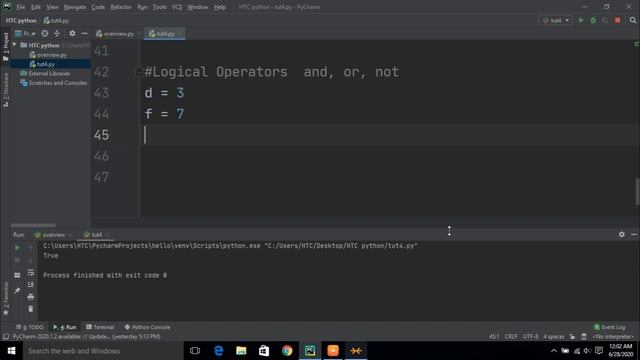Show hidden system tray icons chevron
Image resolution: width=640 pixels, height=360 pixels.
coord(553,351)
